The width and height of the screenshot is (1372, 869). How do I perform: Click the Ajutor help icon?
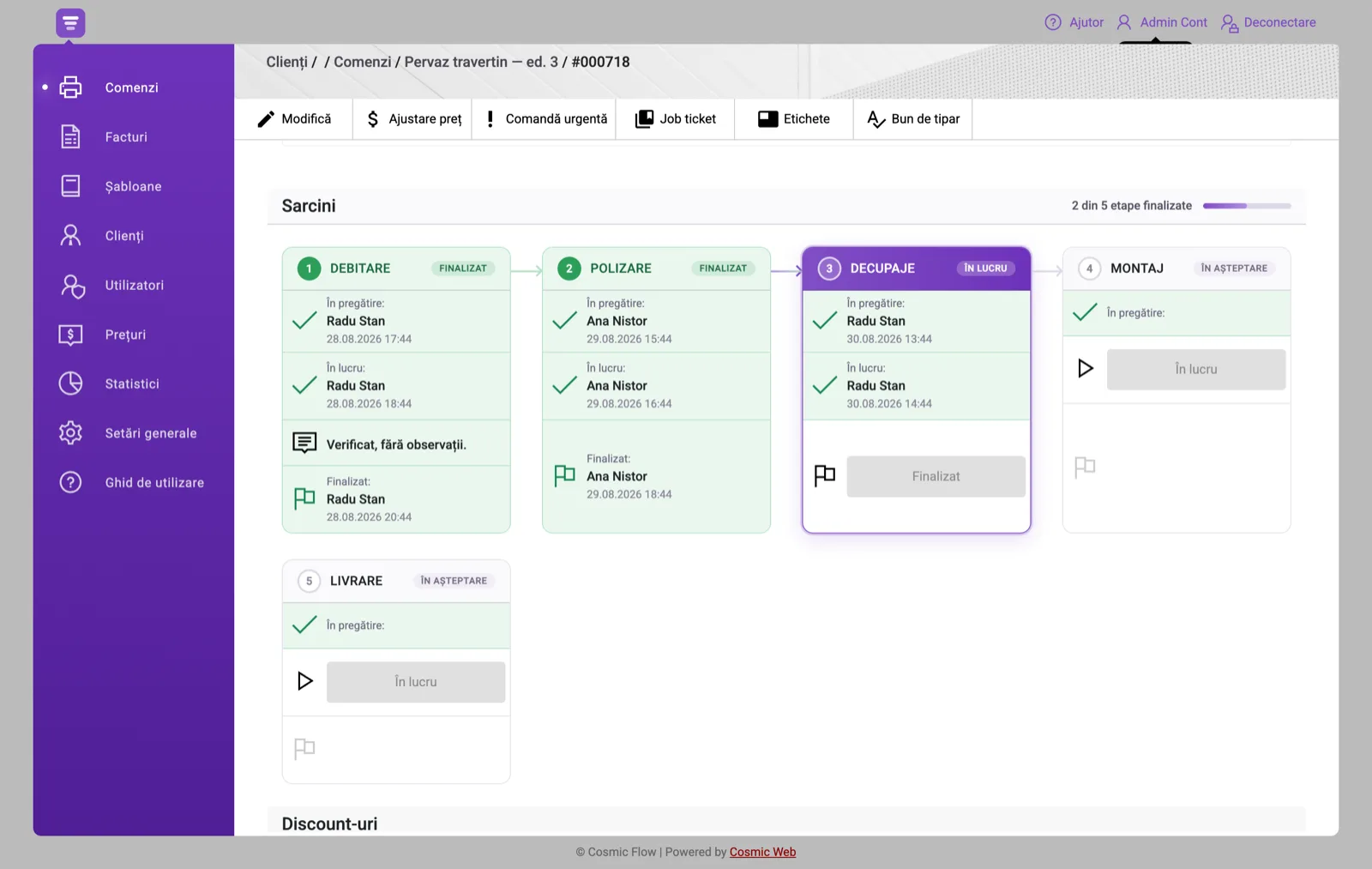[x=1053, y=22]
